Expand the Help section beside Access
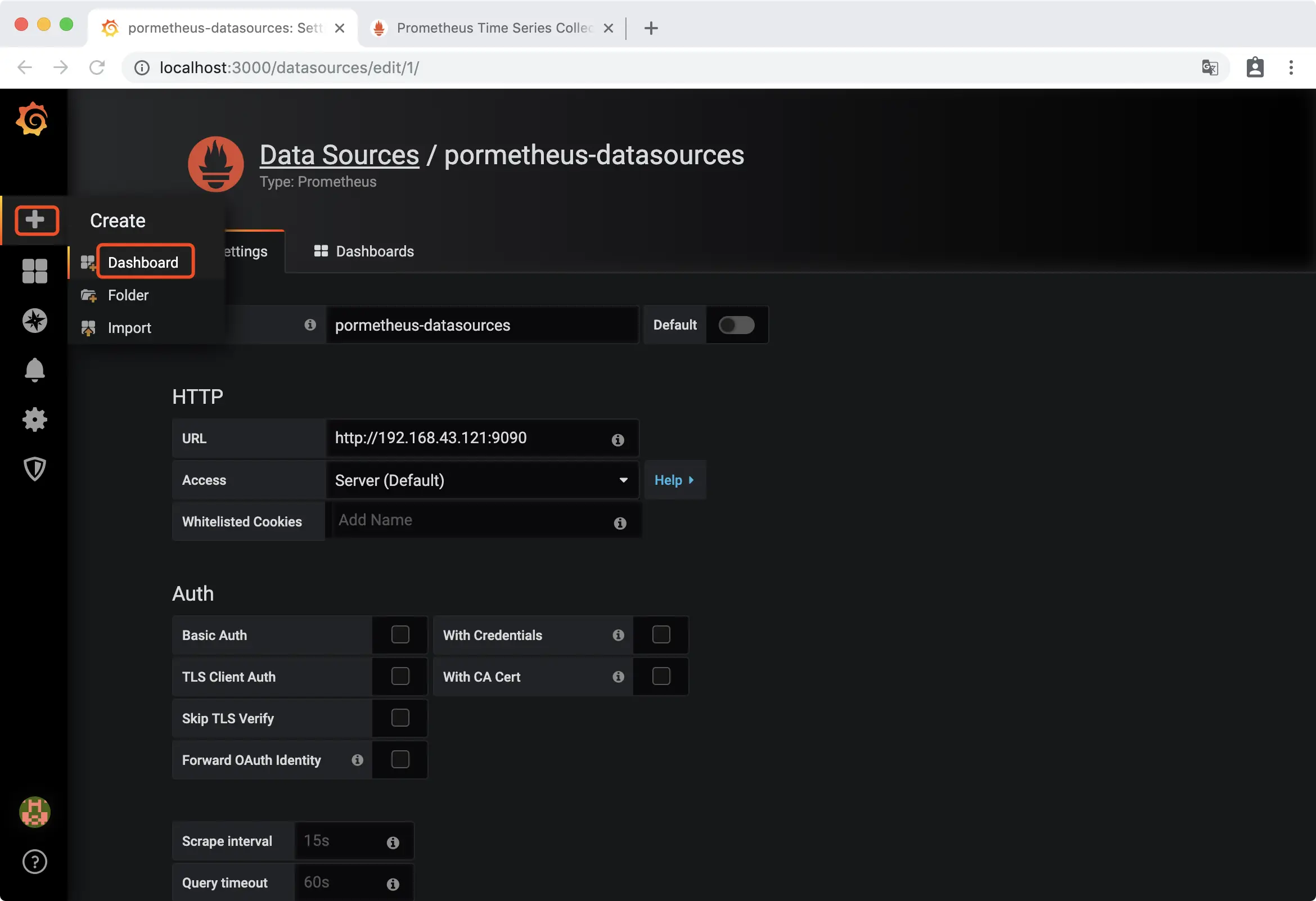Viewport: 1316px width, 901px height. tap(674, 480)
